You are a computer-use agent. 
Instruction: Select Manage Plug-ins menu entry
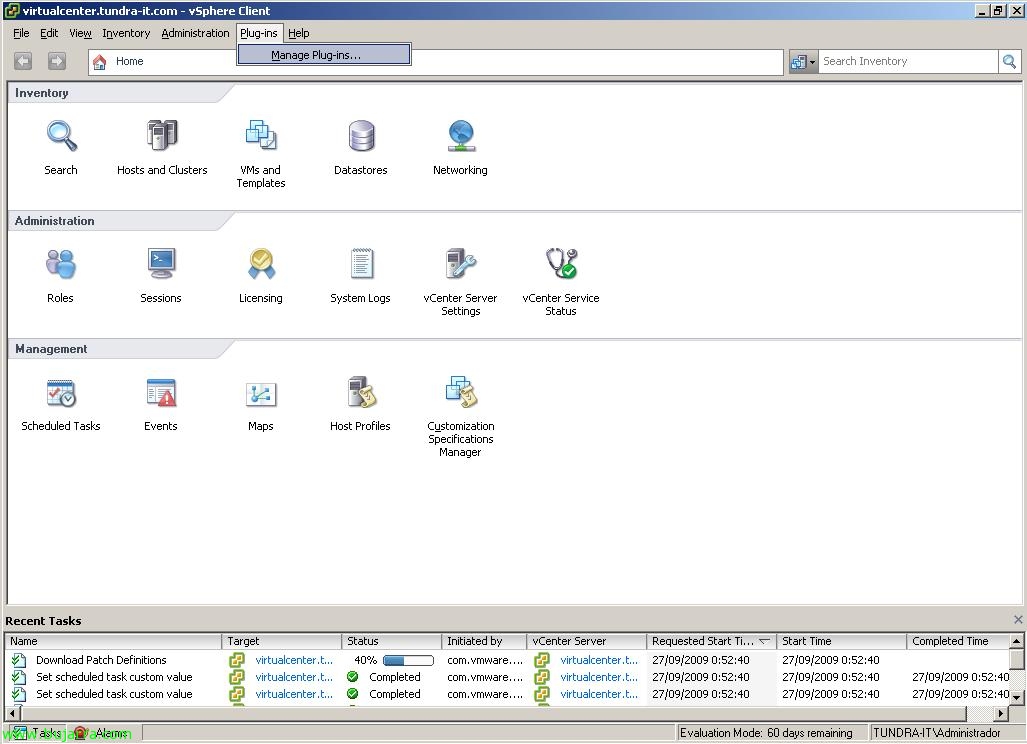[x=316, y=55]
